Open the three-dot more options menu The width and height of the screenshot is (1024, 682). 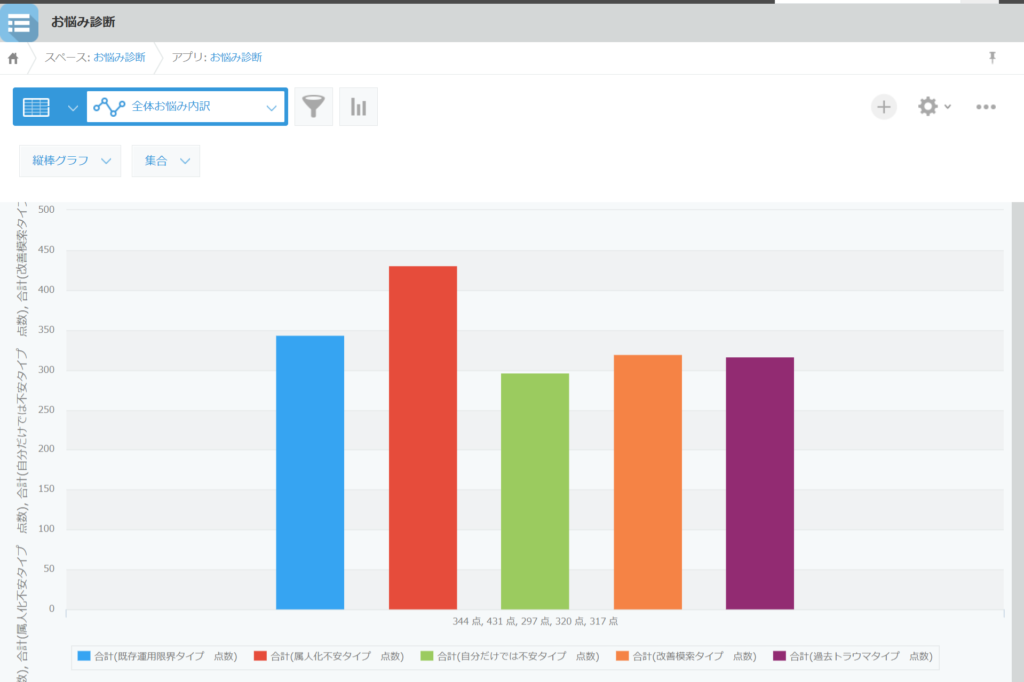(x=986, y=107)
